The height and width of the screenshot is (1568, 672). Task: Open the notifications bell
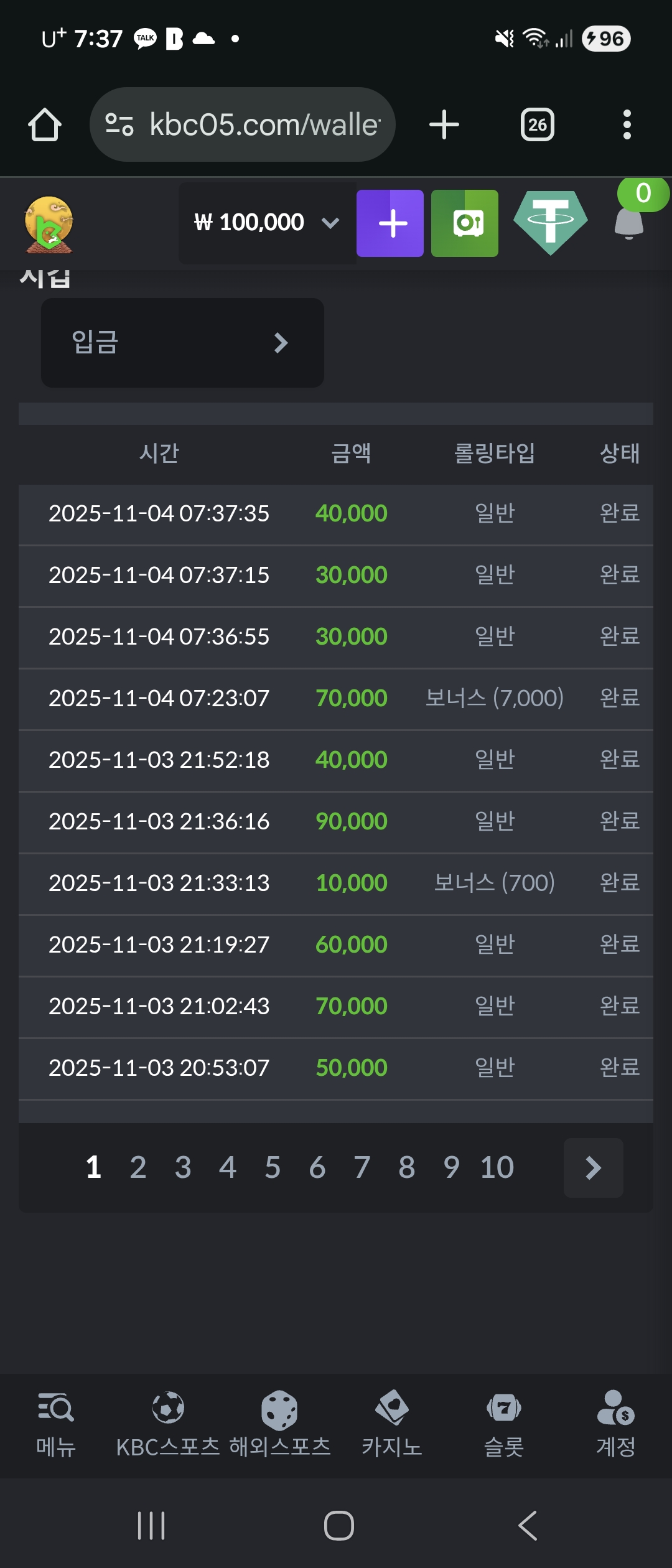pyautogui.click(x=629, y=222)
